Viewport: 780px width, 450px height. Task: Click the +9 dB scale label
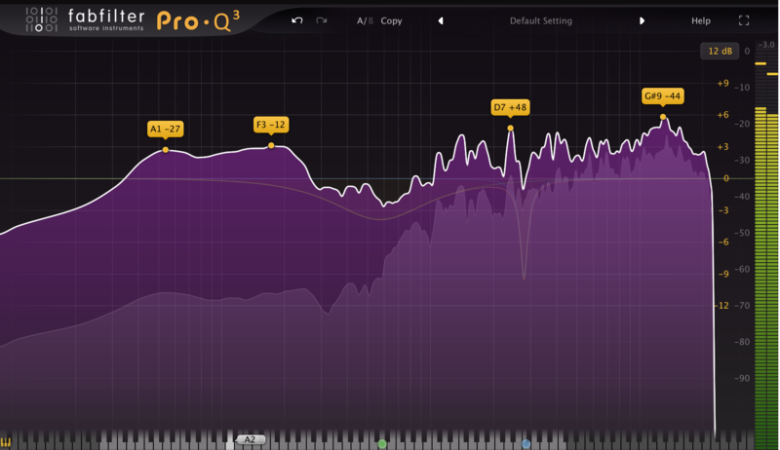(723, 84)
